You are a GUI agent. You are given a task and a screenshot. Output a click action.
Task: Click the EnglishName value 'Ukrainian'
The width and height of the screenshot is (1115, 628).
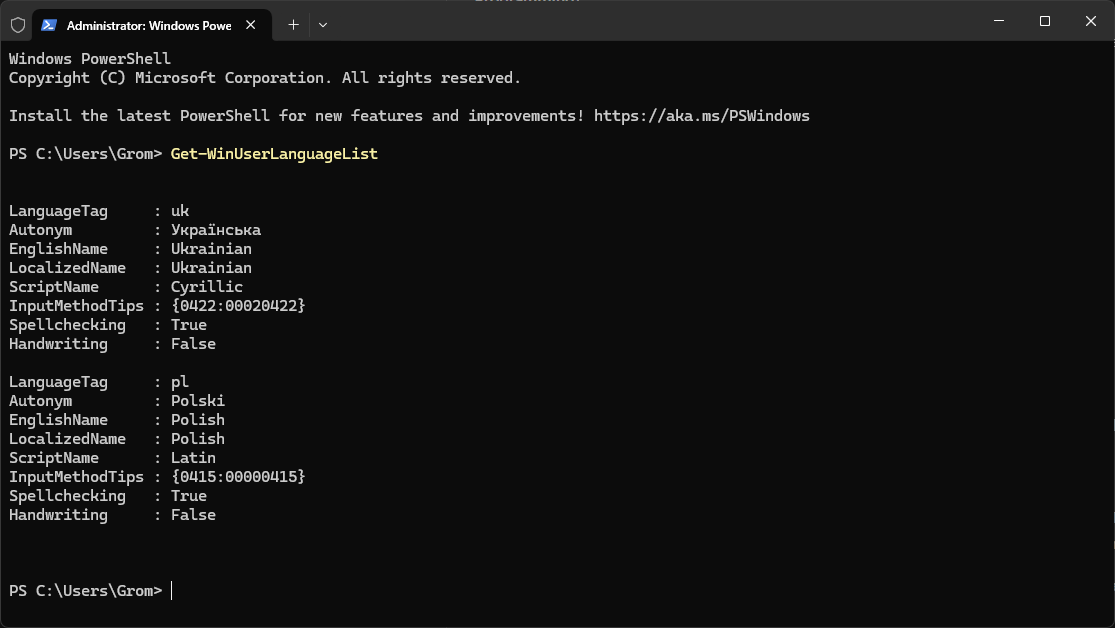[x=211, y=249]
